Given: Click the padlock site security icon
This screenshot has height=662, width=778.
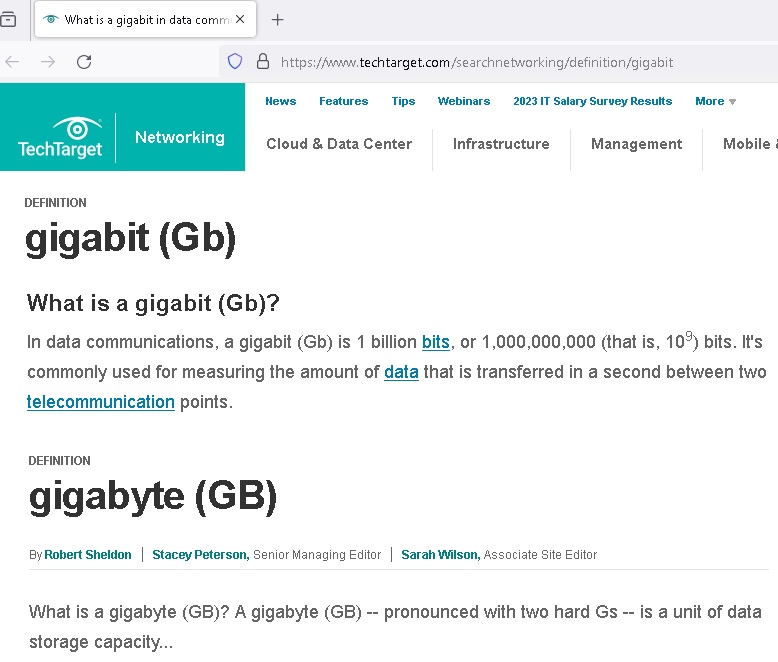Looking at the screenshot, I should pos(263,62).
